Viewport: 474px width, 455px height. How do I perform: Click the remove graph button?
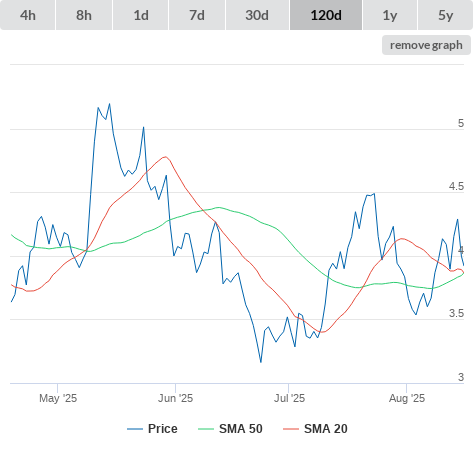pyautogui.click(x=426, y=45)
